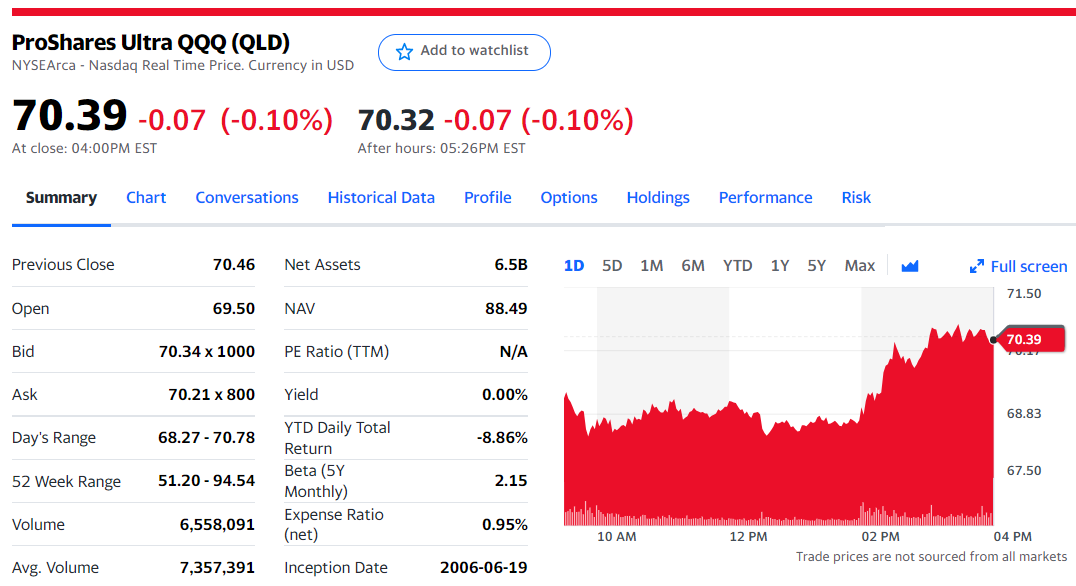Click the Beta (5Y Monthly) value 2.15
The height and width of the screenshot is (586, 1076).
coord(511,481)
